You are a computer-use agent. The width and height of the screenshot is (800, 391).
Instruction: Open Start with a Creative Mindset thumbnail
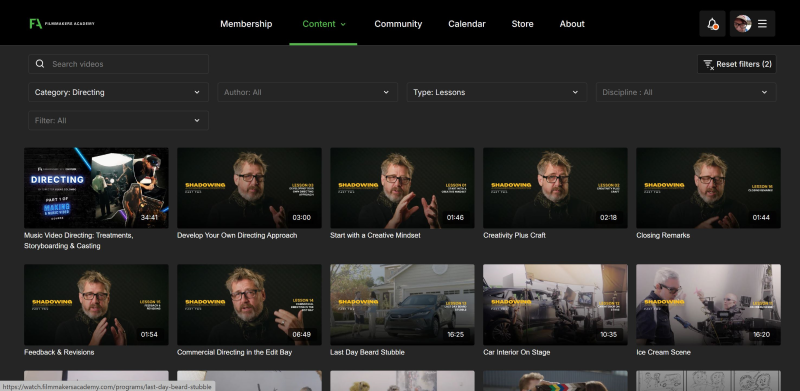[402, 188]
